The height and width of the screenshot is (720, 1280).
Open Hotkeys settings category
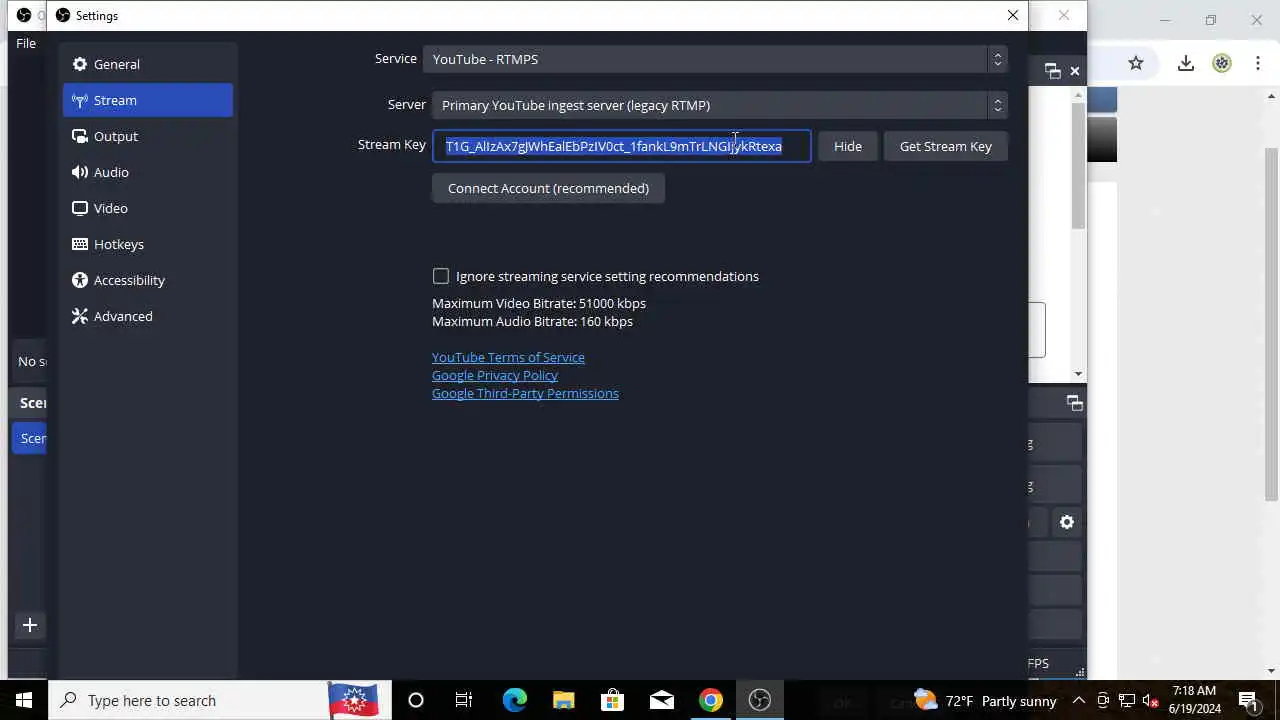[147, 244]
